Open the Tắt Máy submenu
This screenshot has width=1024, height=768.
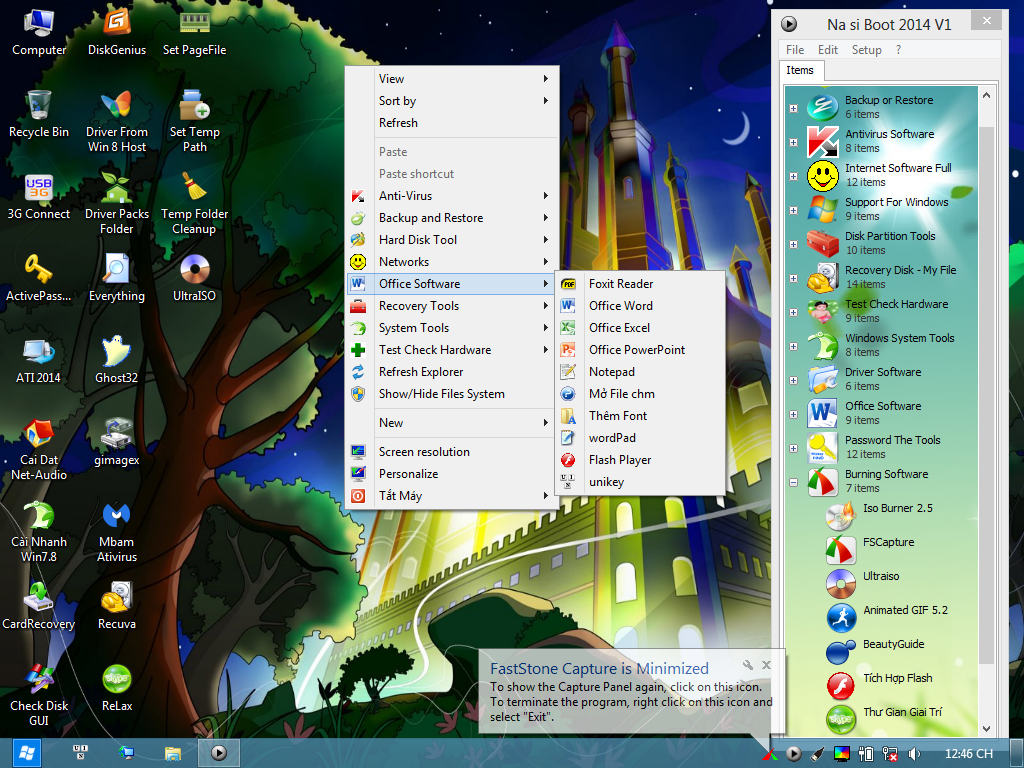point(452,496)
